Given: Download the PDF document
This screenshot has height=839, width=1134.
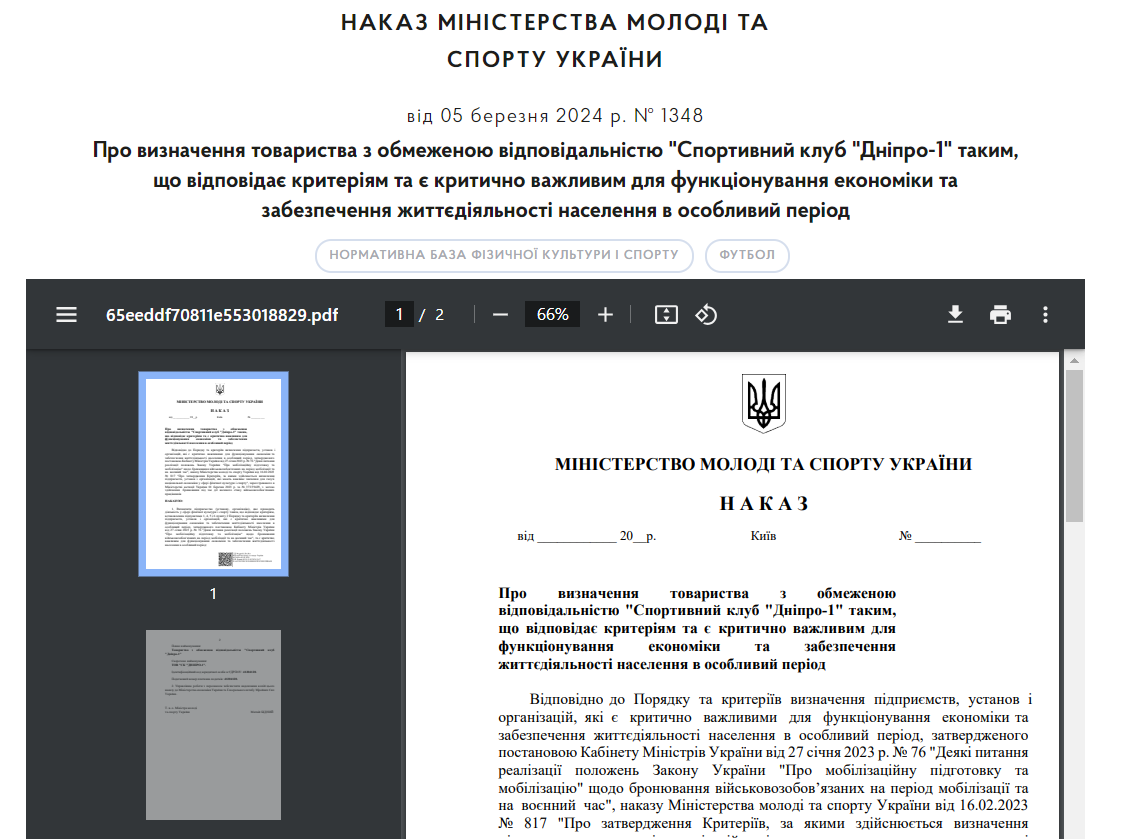Looking at the screenshot, I should [x=955, y=314].
